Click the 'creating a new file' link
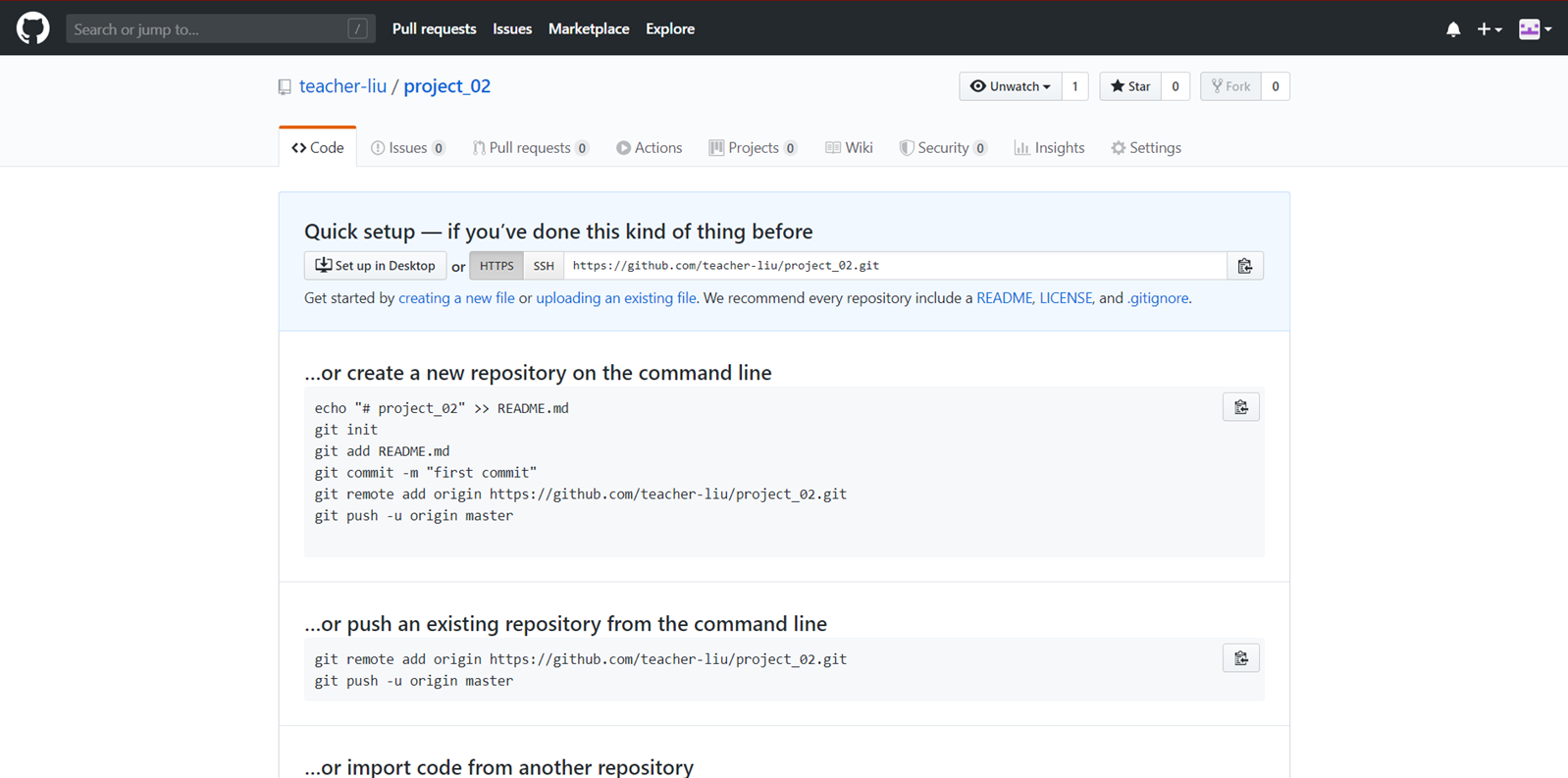1568x778 pixels. pos(456,298)
